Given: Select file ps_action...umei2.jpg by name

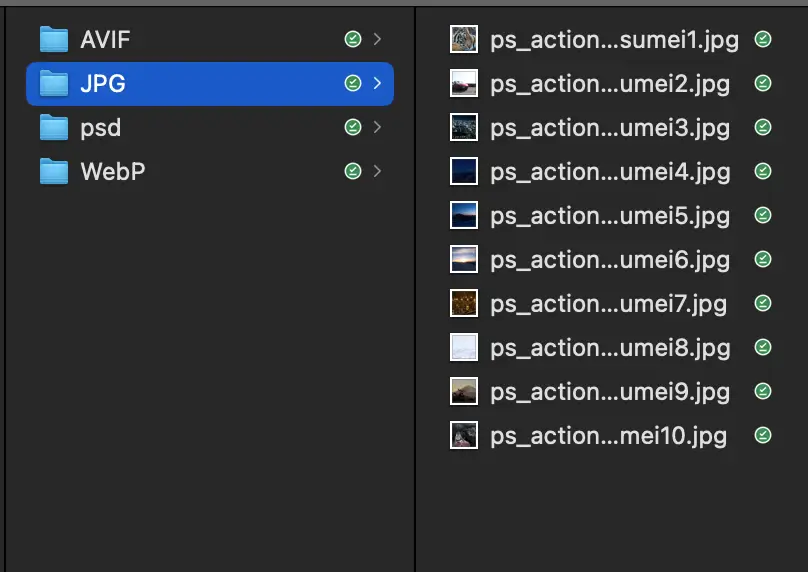Looking at the screenshot, I should 610,84.
